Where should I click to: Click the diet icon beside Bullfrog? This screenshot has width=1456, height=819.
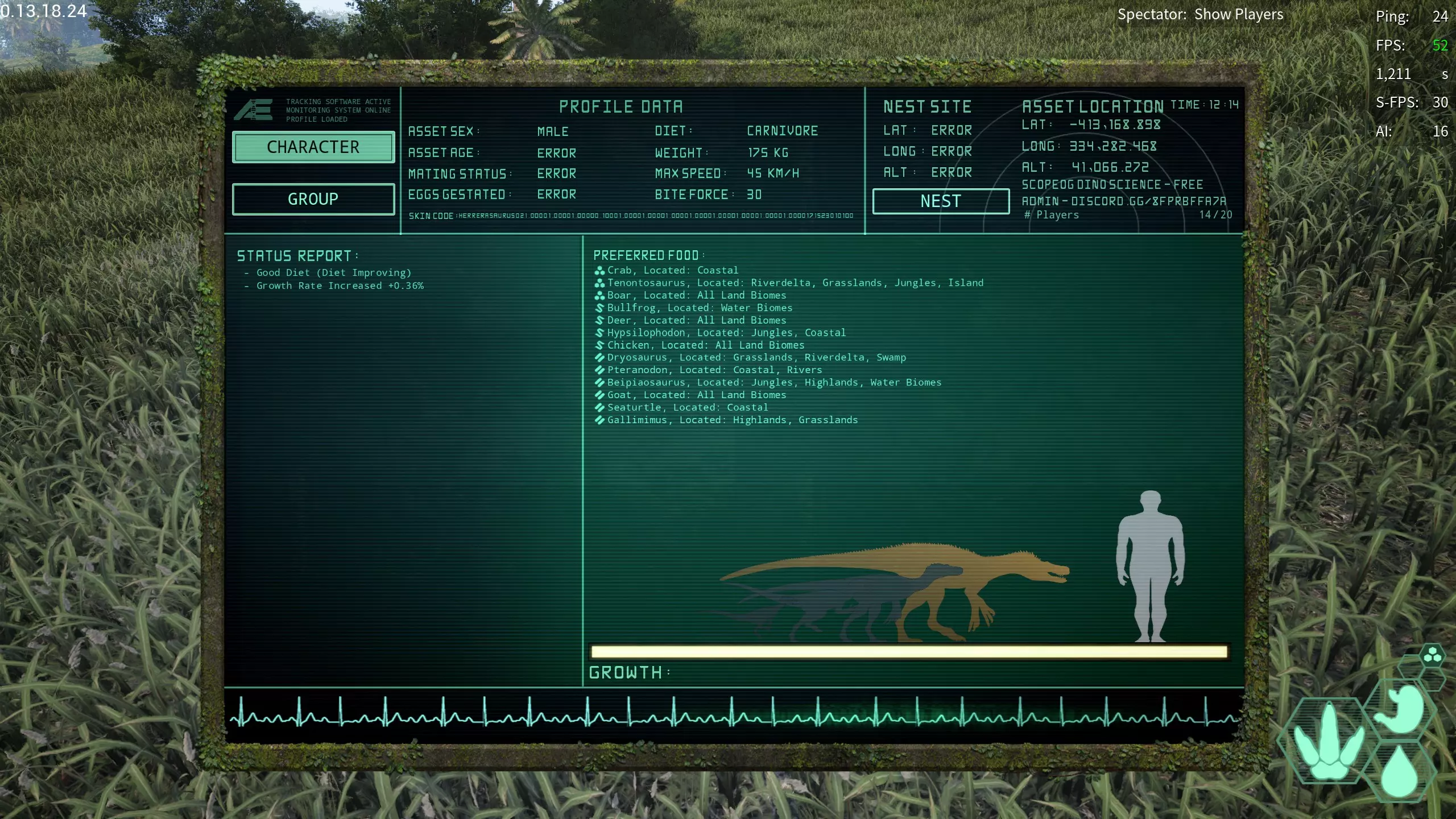point(599,308)
